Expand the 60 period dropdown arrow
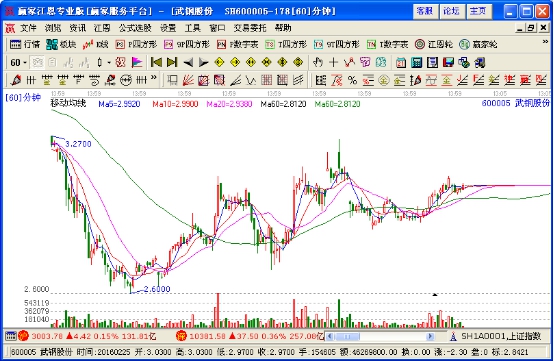This screenshot has width=554, height=361. pos(25,63)
